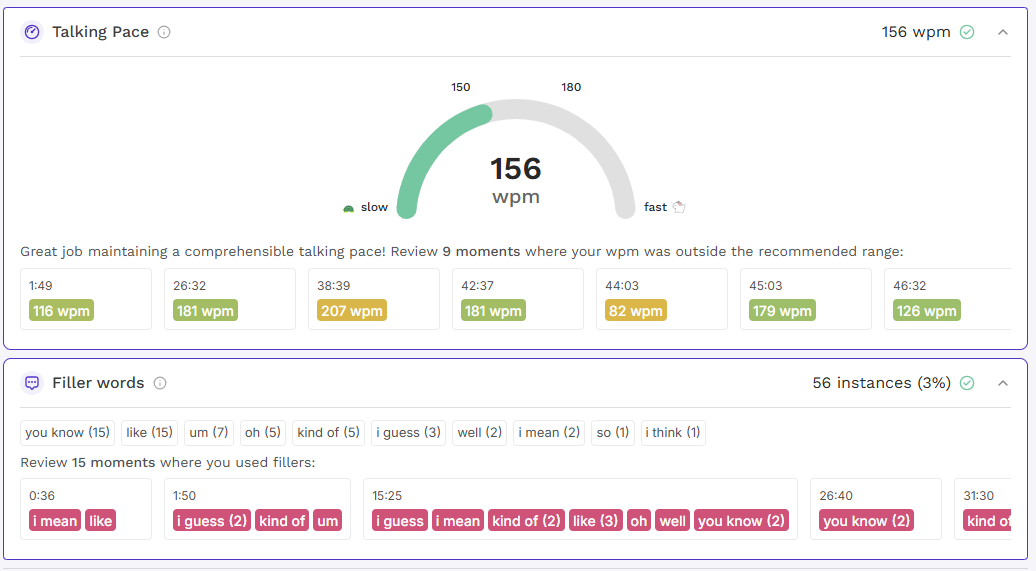Click the turtle slow icon on gauge
Image resolution: width=1036 pixels, height=571 pixels.
click(x=348, y=208)
